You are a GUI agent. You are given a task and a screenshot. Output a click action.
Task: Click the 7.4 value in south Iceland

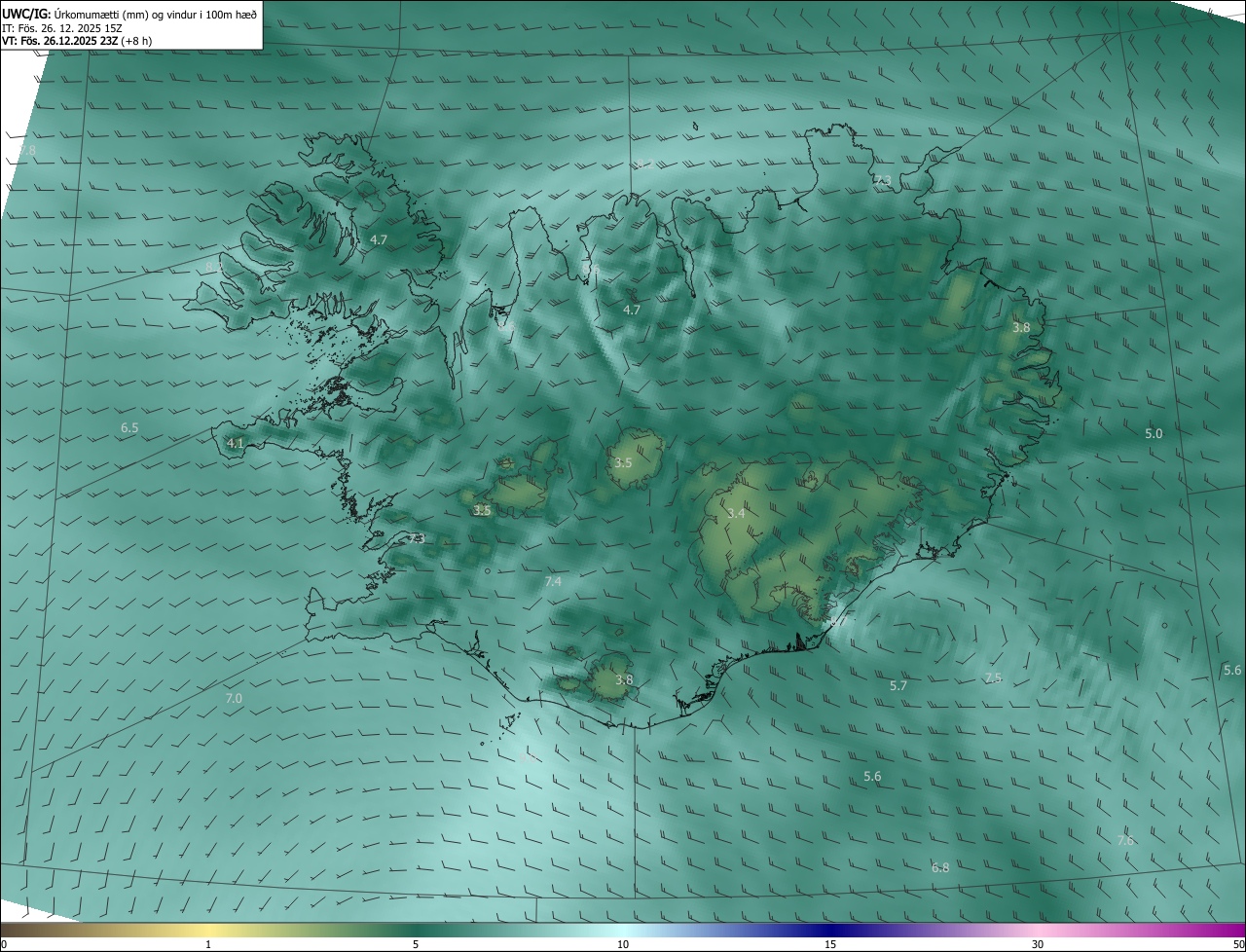pyautogui.click(x=553, y=581)
